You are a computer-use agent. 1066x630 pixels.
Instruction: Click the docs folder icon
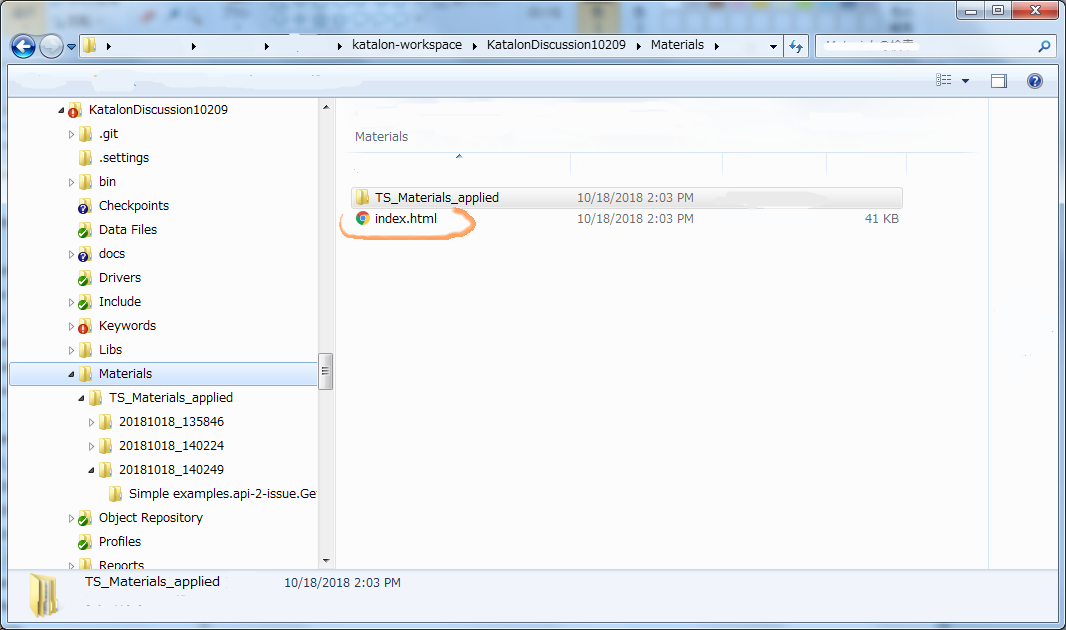84,254
